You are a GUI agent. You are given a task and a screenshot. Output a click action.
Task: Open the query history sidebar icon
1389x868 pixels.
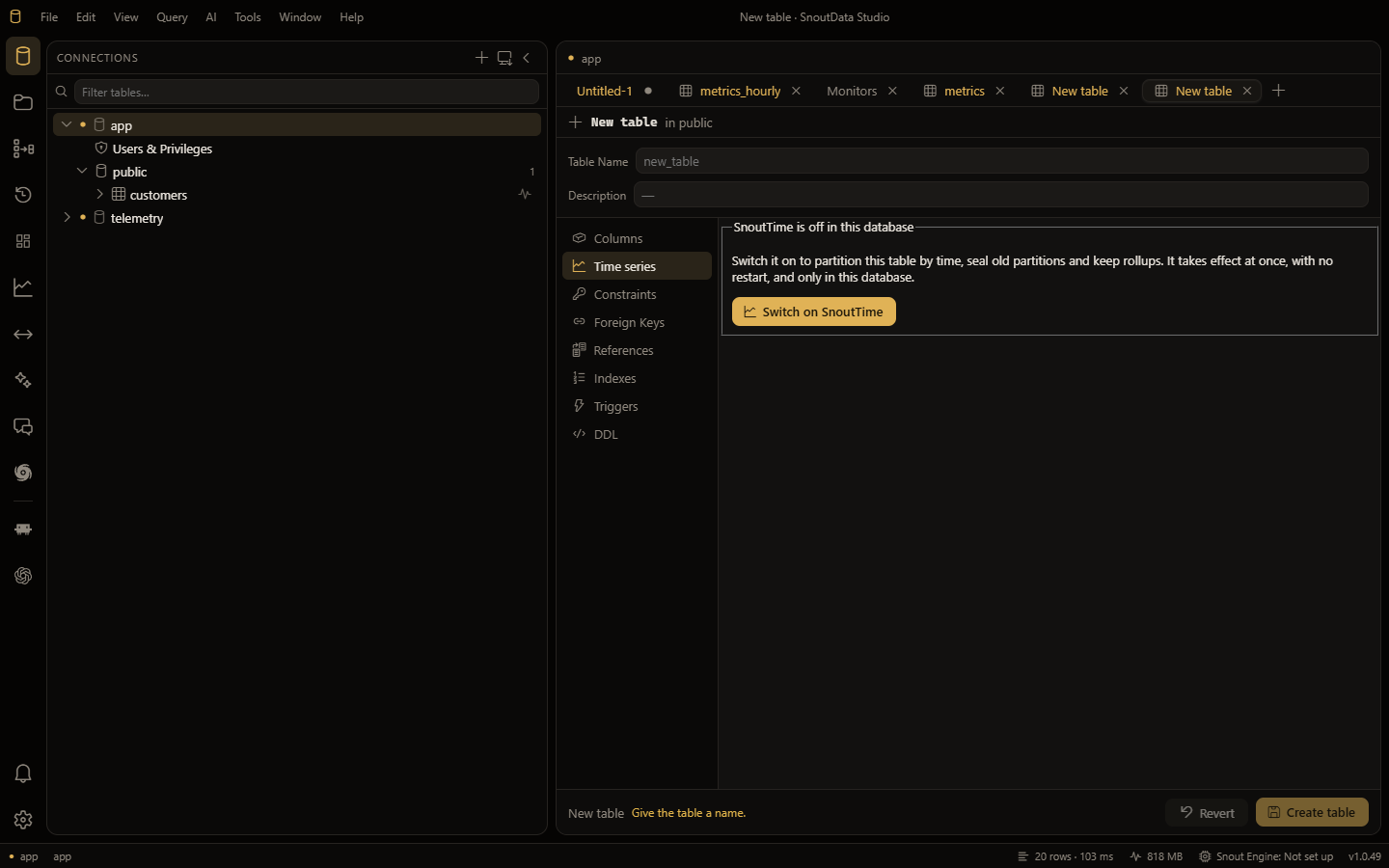(23, 195)
